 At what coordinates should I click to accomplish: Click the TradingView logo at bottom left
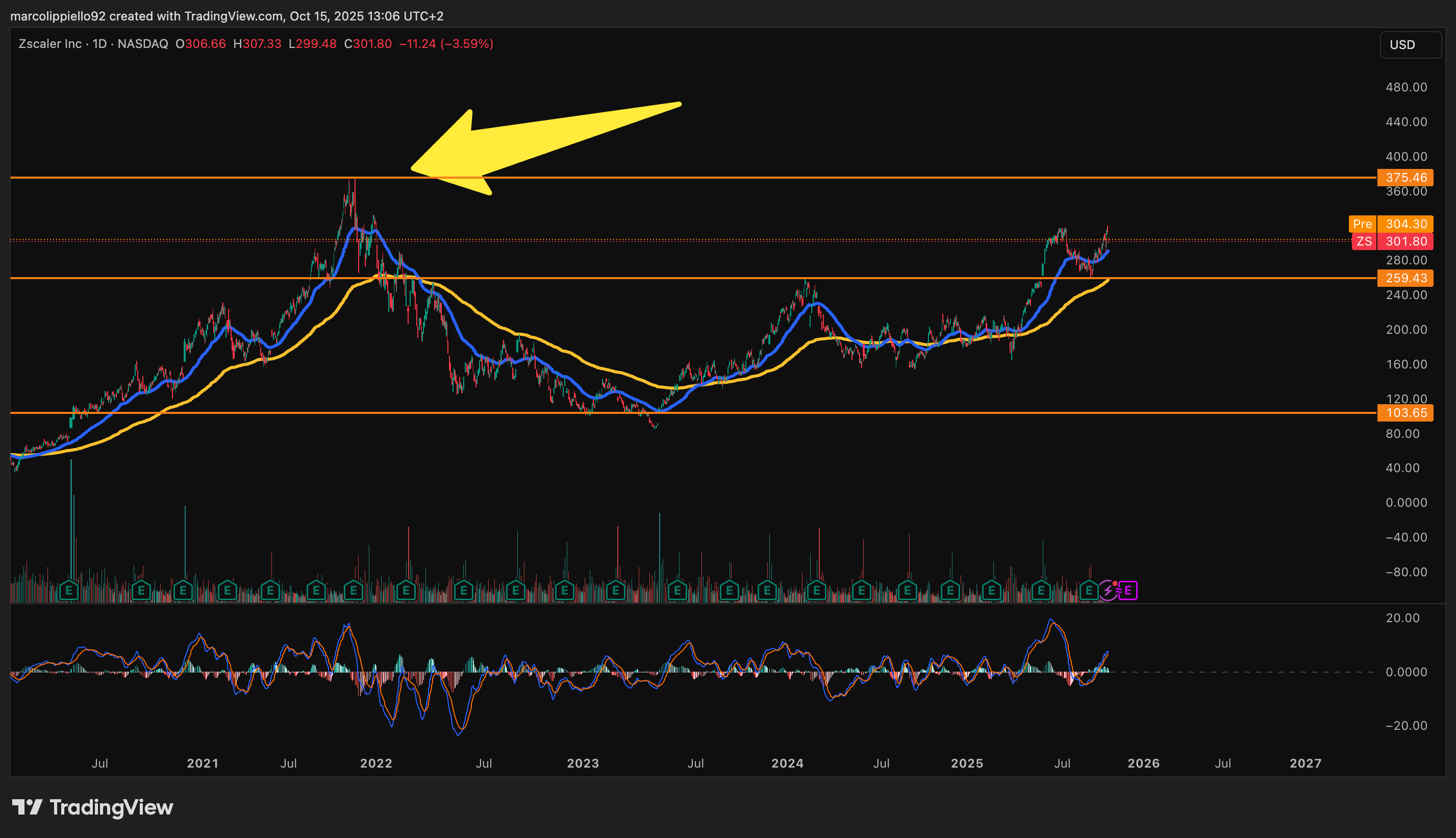[93, 807]
